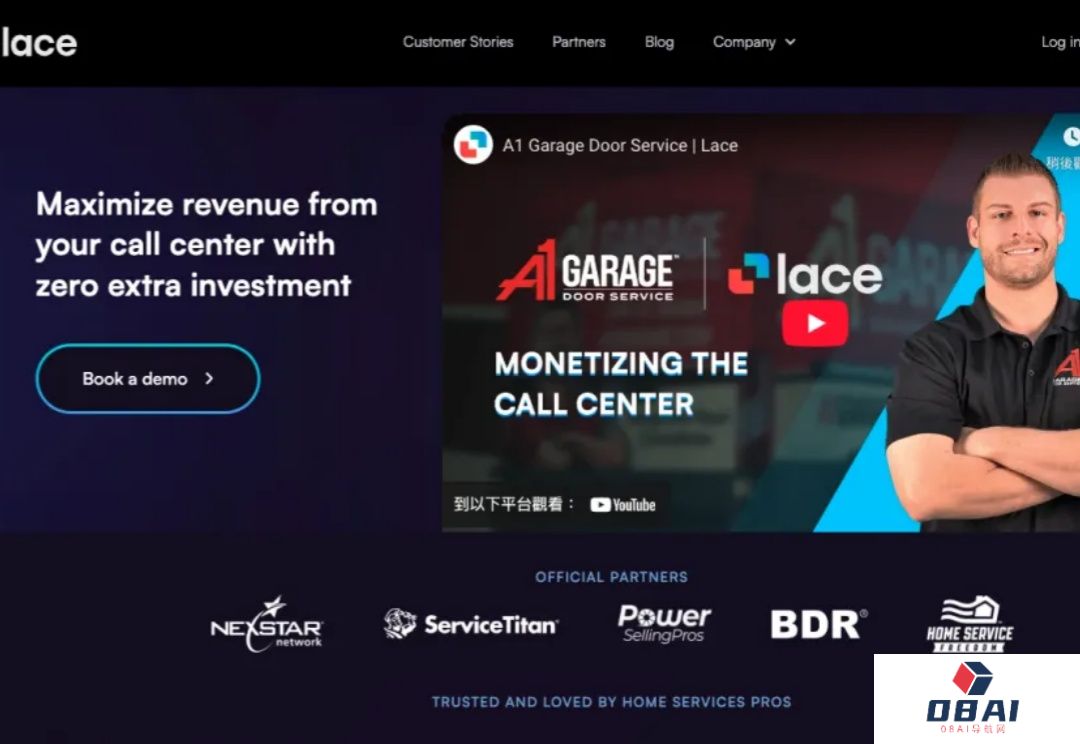Click the Power Selling Pros logo
The height and width of the screenshot is (744, 1080).
coord(664,623)
